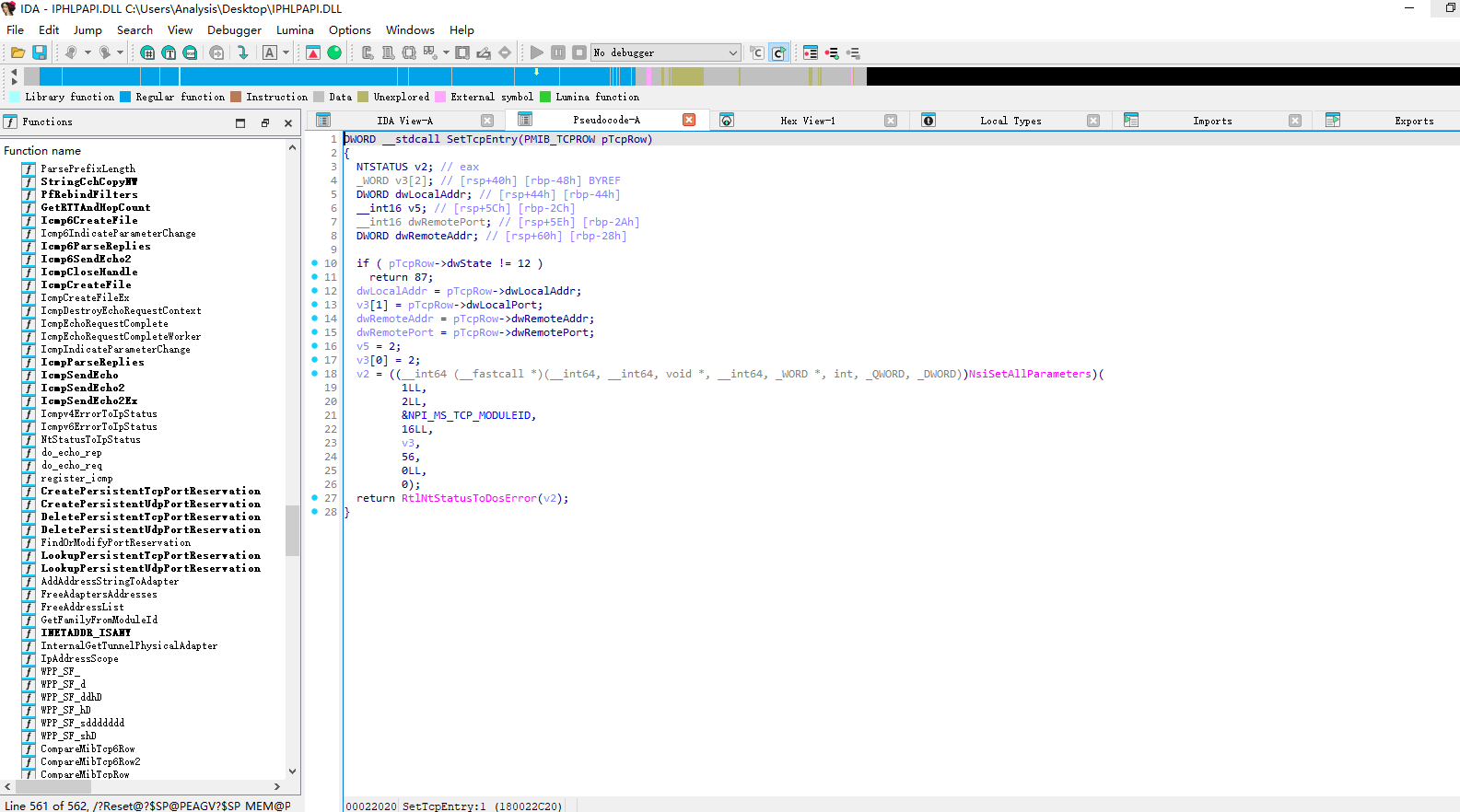The width and height of the screenshot is (1460, 812).
Task: Open the No debugger dropdown
Action: point(666,52)
